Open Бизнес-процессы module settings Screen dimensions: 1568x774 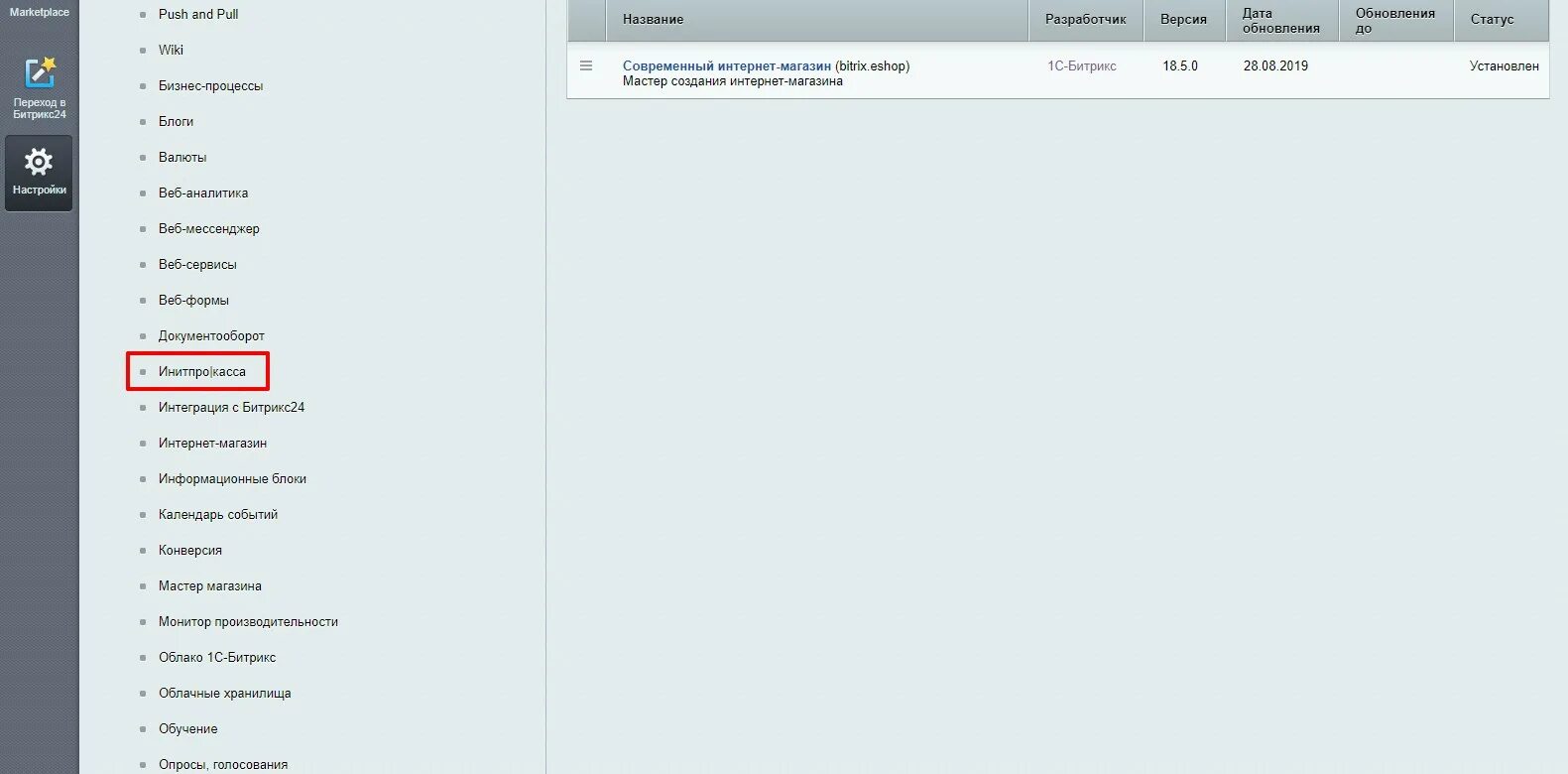tap(210, 85)
